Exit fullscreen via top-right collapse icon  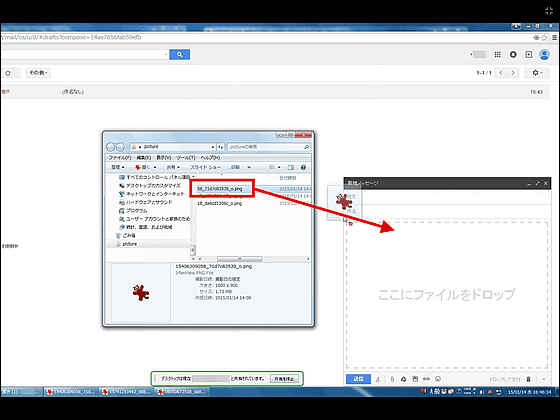click(549, 11)
